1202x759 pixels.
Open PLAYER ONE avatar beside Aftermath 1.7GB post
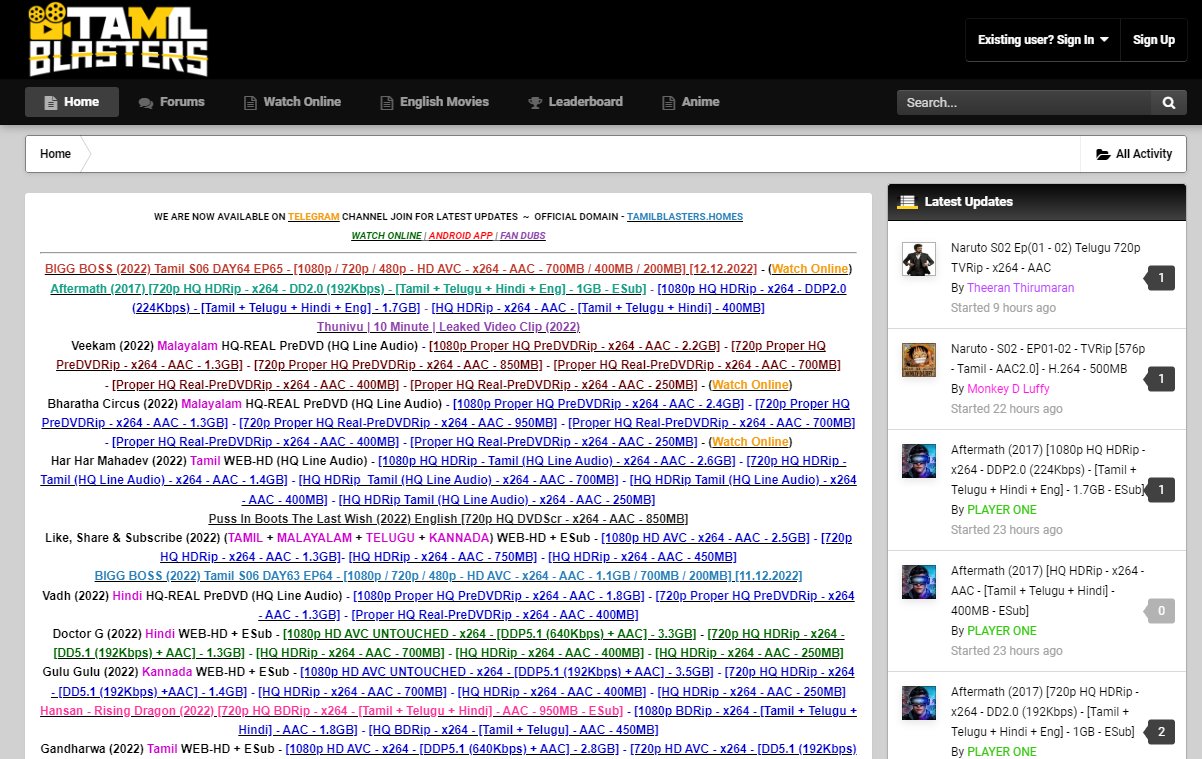click(918, 461)
